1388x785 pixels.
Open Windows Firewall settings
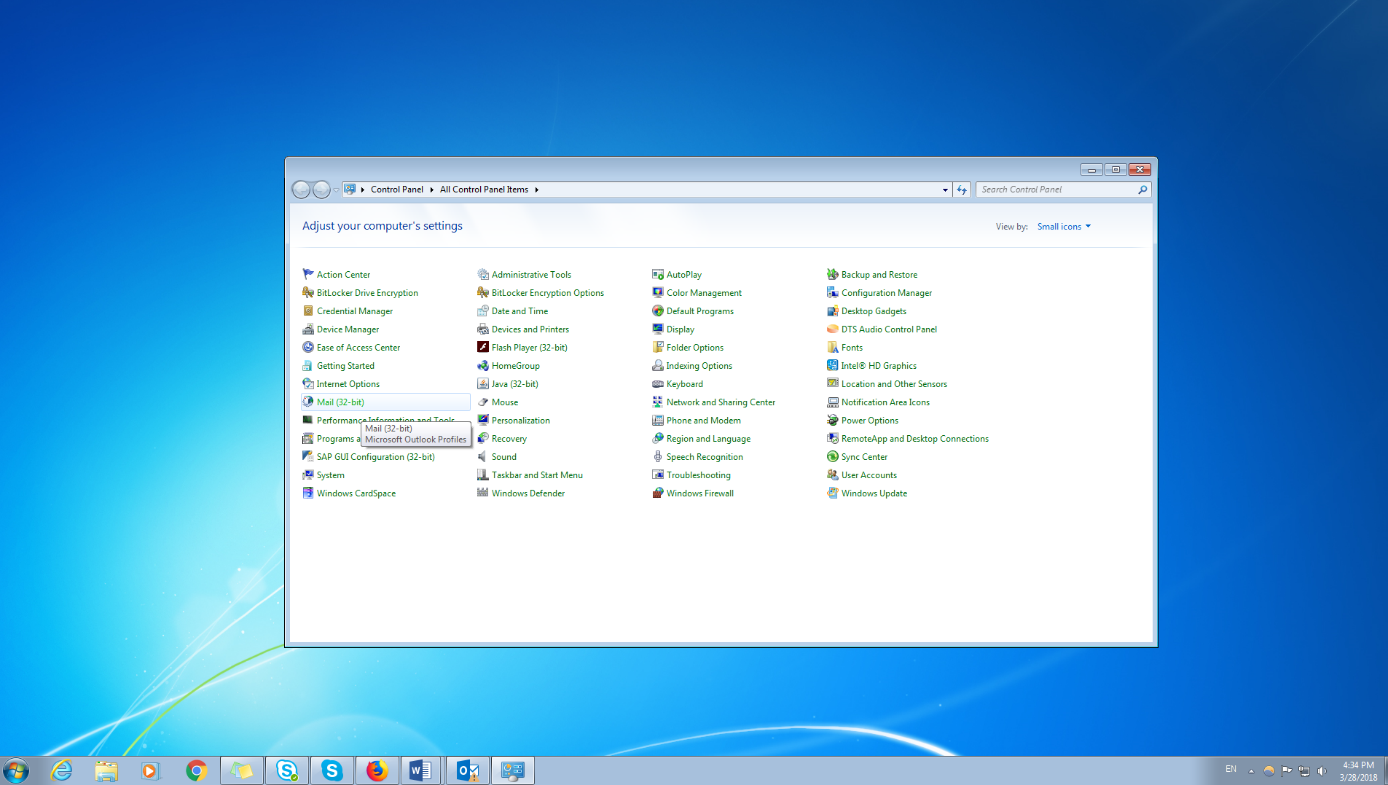(698, 493)
